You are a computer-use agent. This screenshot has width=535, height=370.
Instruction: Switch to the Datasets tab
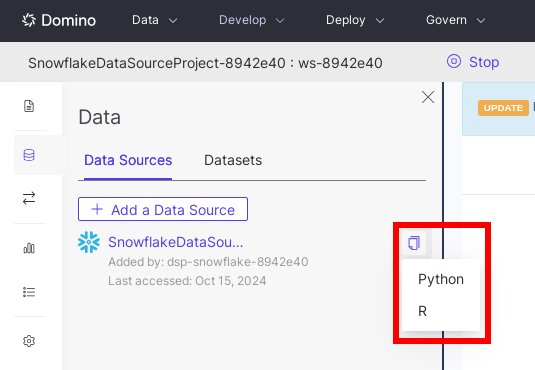pyautogui.click(x=233, y=160)
